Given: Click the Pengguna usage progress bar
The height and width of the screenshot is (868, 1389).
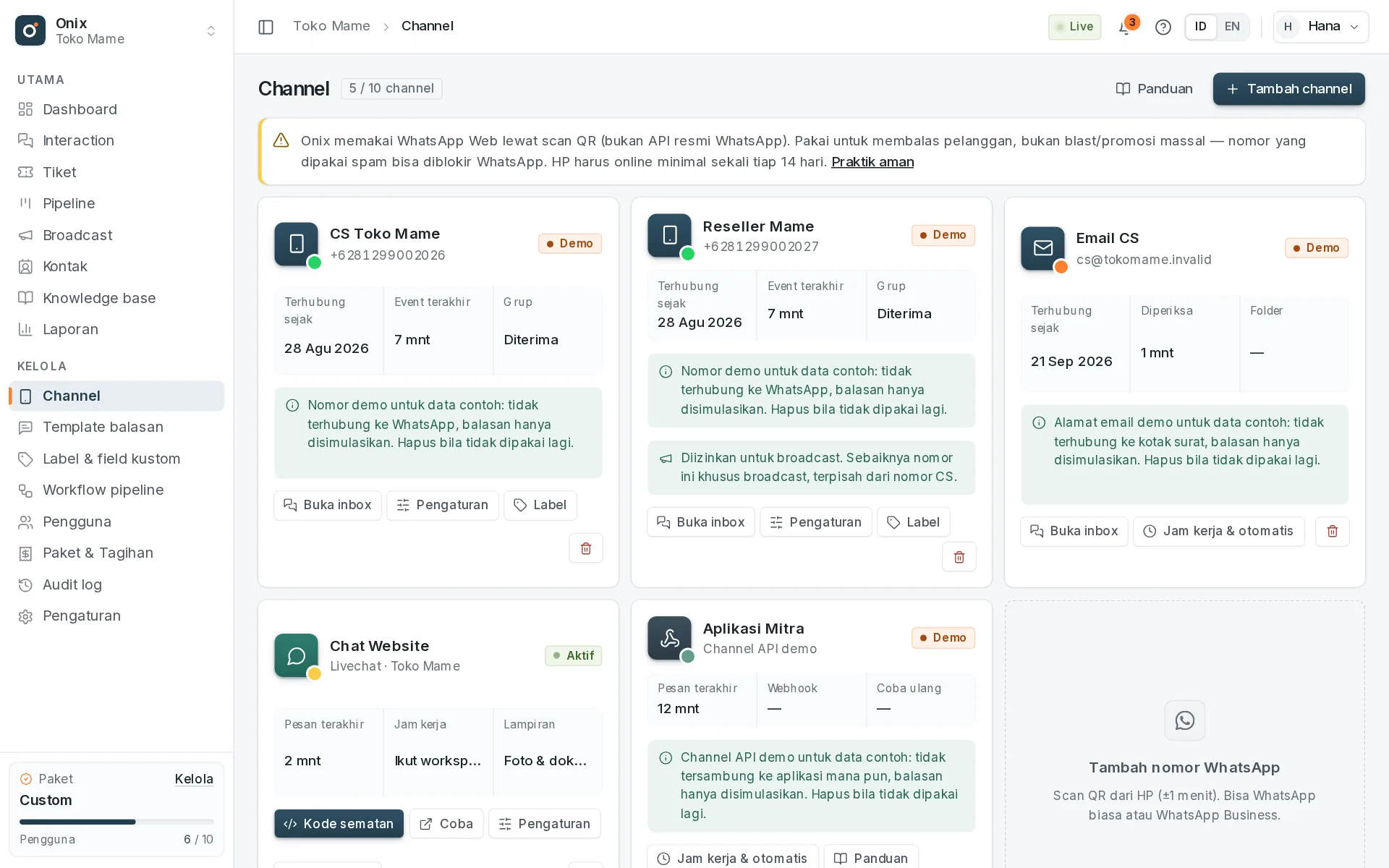Looking at the screenshot, I should point(116,822).
